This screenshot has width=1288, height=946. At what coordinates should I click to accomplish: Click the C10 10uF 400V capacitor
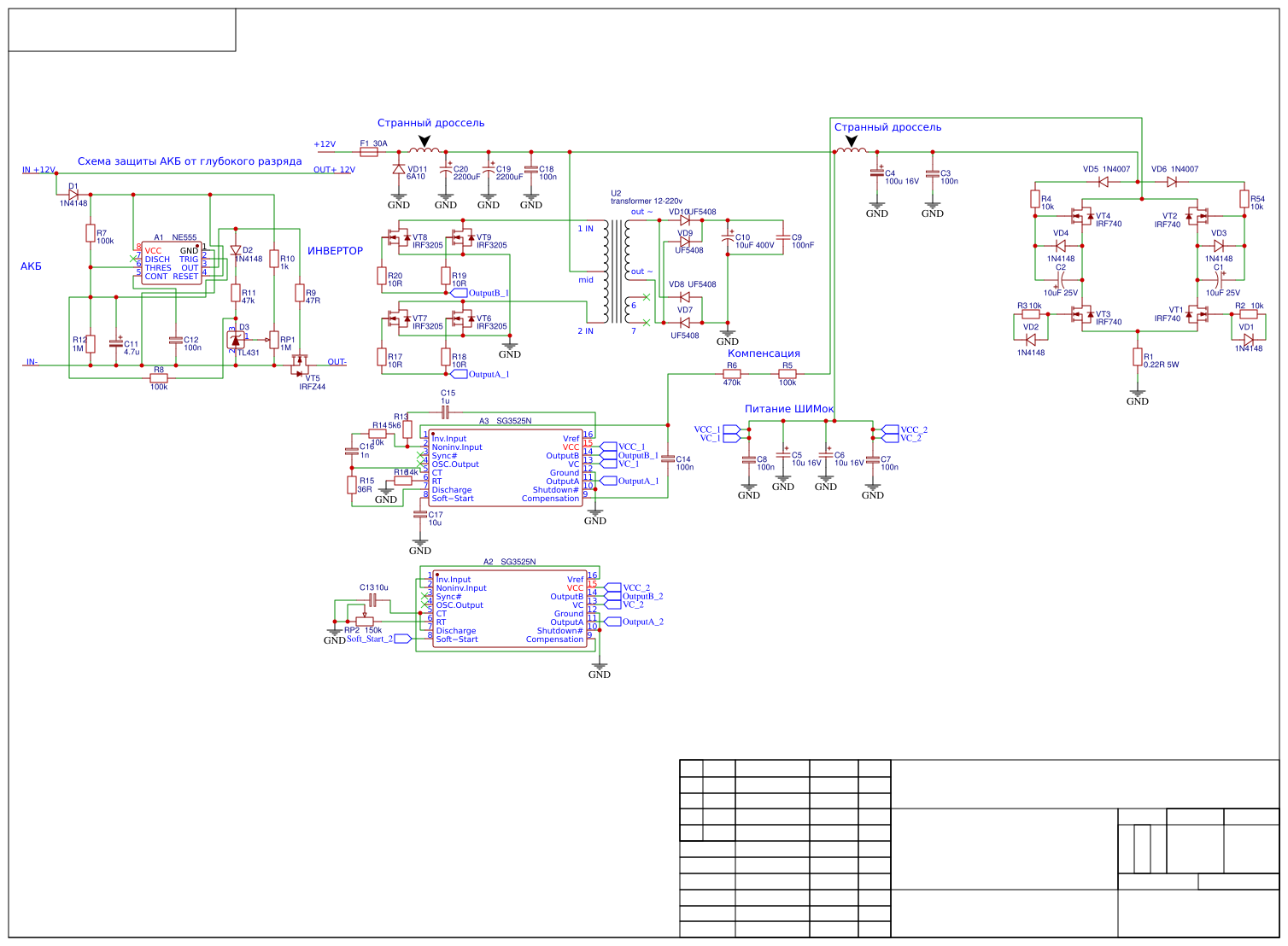pos(728,236)
